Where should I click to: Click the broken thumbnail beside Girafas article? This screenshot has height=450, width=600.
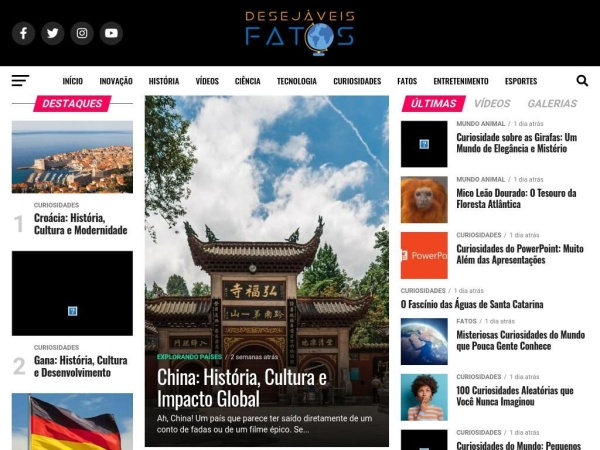(x=424, y=144)
